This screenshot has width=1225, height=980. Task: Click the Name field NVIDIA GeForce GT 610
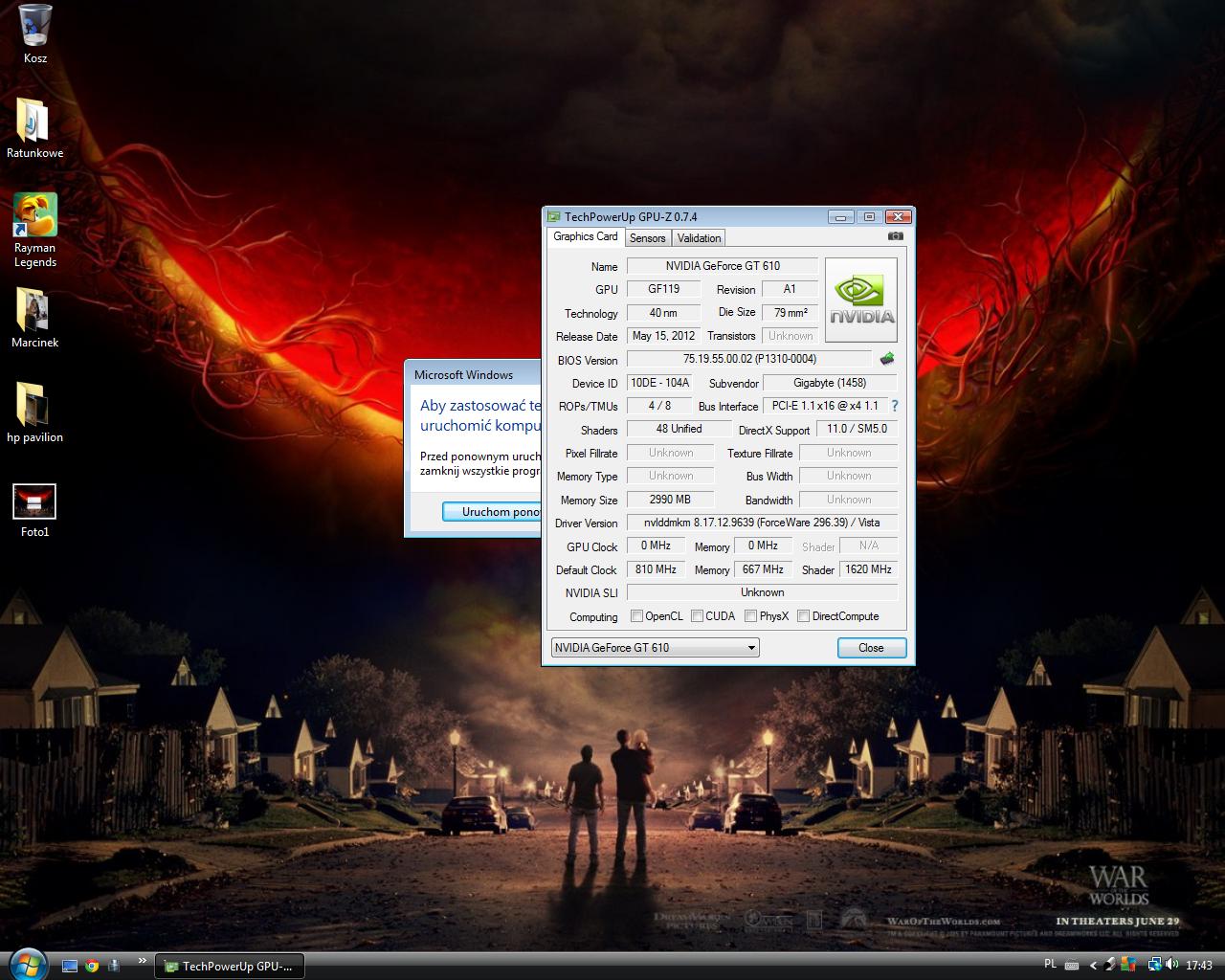tap(723, 266)
